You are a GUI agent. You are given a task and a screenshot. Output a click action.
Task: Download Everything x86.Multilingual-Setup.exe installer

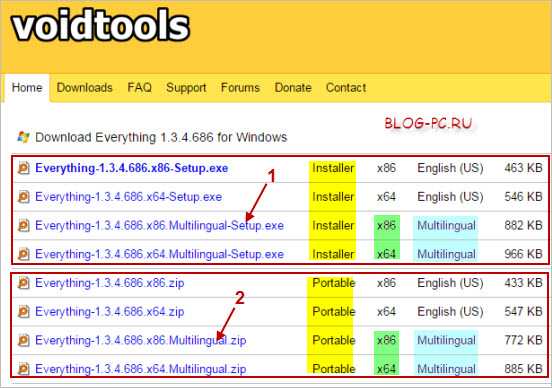point(159,225)
